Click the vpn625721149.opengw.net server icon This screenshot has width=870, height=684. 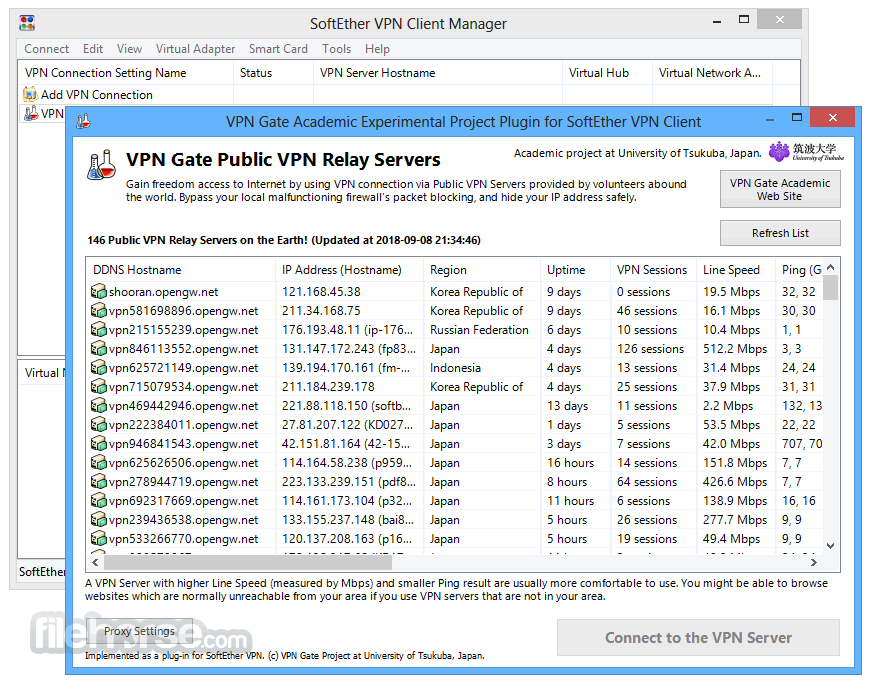[98, 367]
